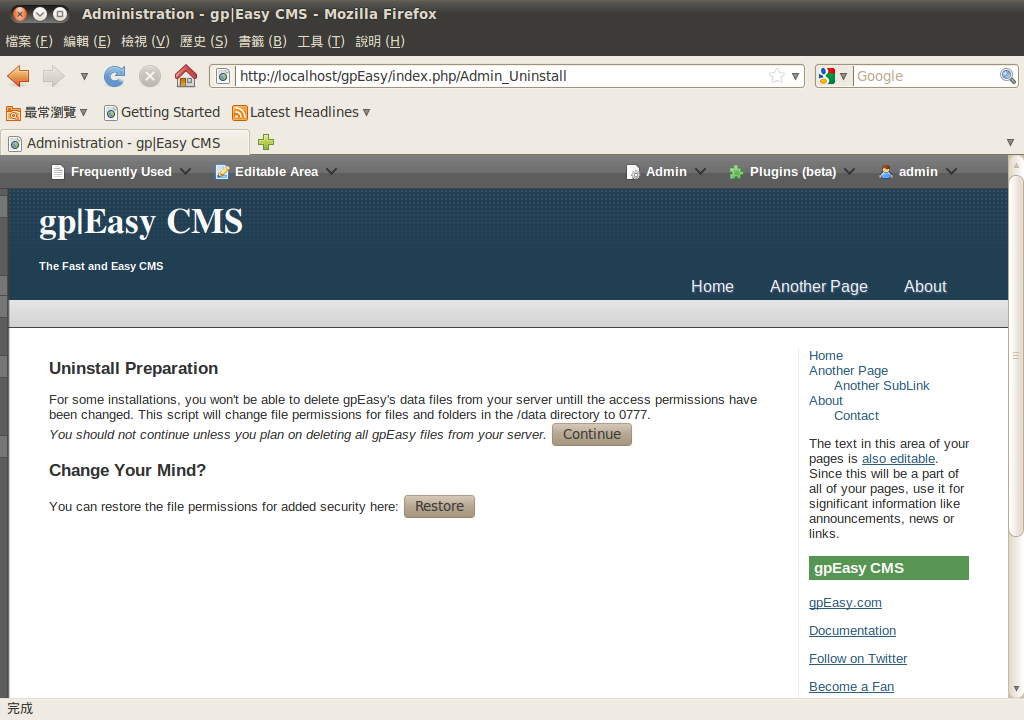Click the Continue uninstall button
This screenshot has height=720, width=1024.
(x=592, y=434)
